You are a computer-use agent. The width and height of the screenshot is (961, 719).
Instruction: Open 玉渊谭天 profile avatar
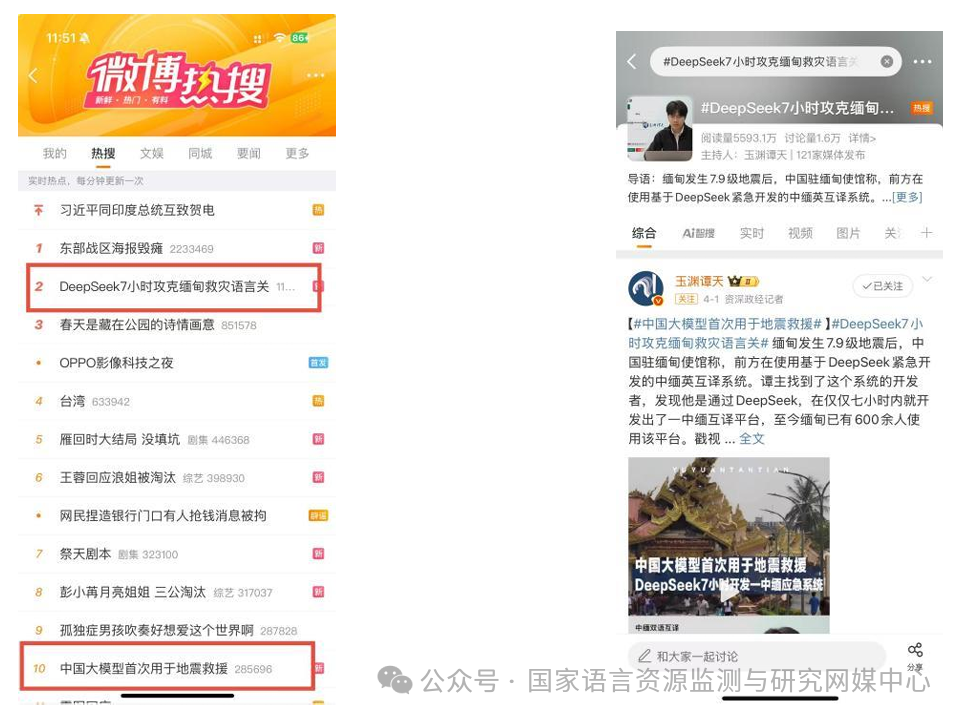point(646,289)
